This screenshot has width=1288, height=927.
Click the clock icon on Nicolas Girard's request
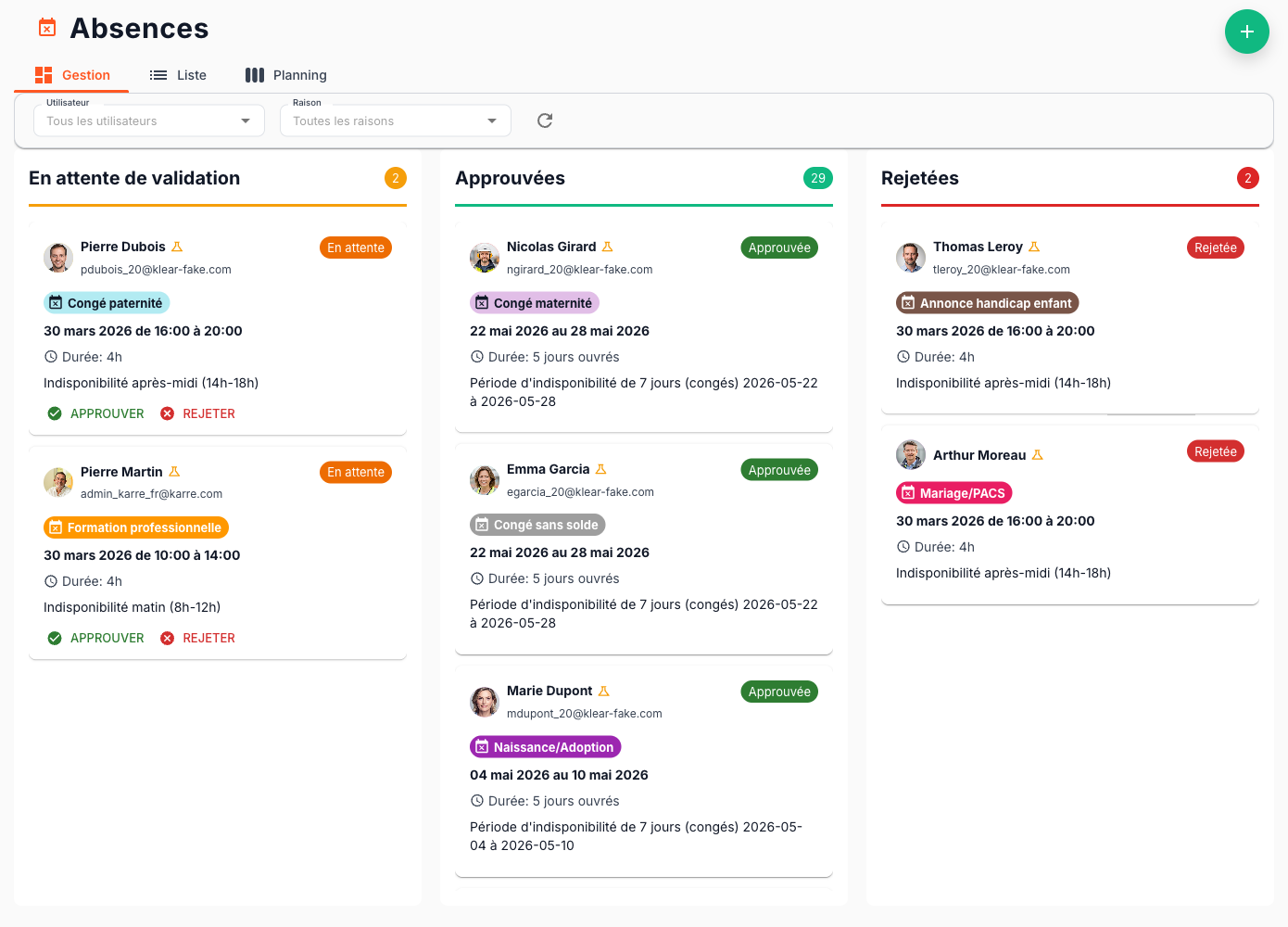point(477,356)
